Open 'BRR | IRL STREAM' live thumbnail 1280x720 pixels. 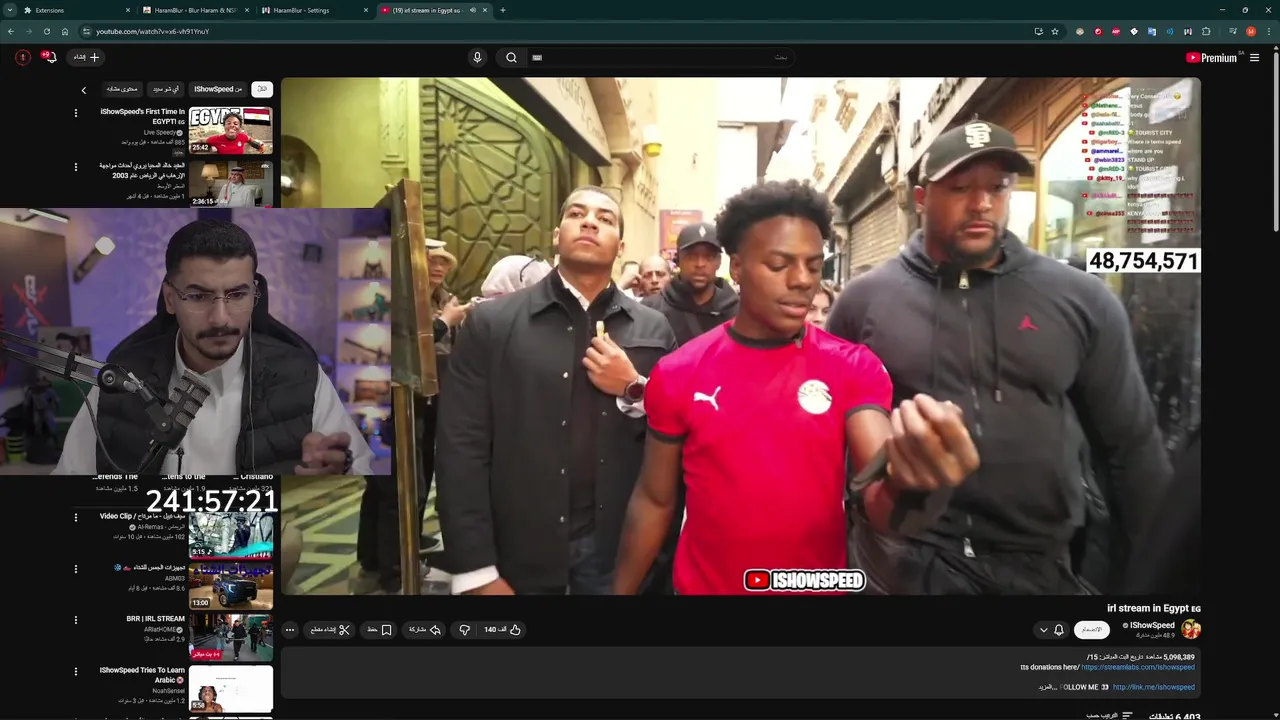[x=231, y=637]
